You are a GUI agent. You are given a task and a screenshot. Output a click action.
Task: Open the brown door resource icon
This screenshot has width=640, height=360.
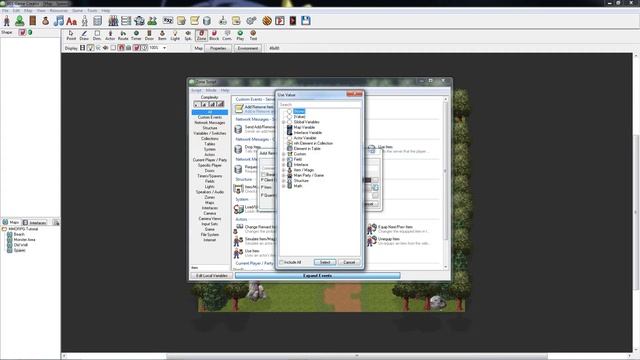[x=33, y=20]
